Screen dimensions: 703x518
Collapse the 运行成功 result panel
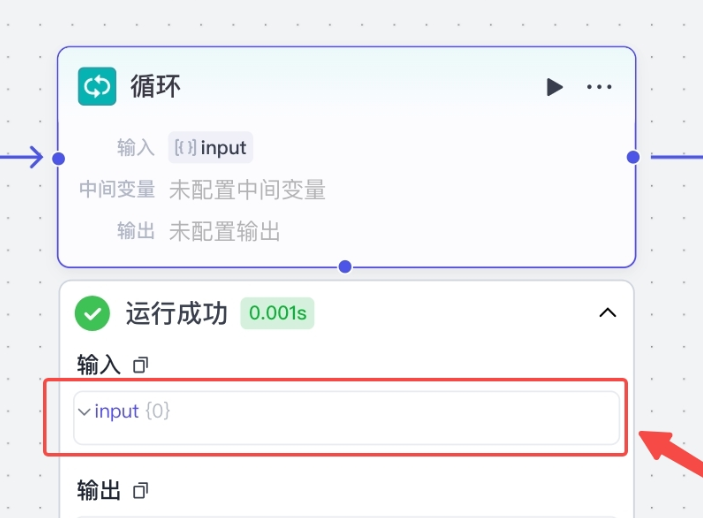606,313
